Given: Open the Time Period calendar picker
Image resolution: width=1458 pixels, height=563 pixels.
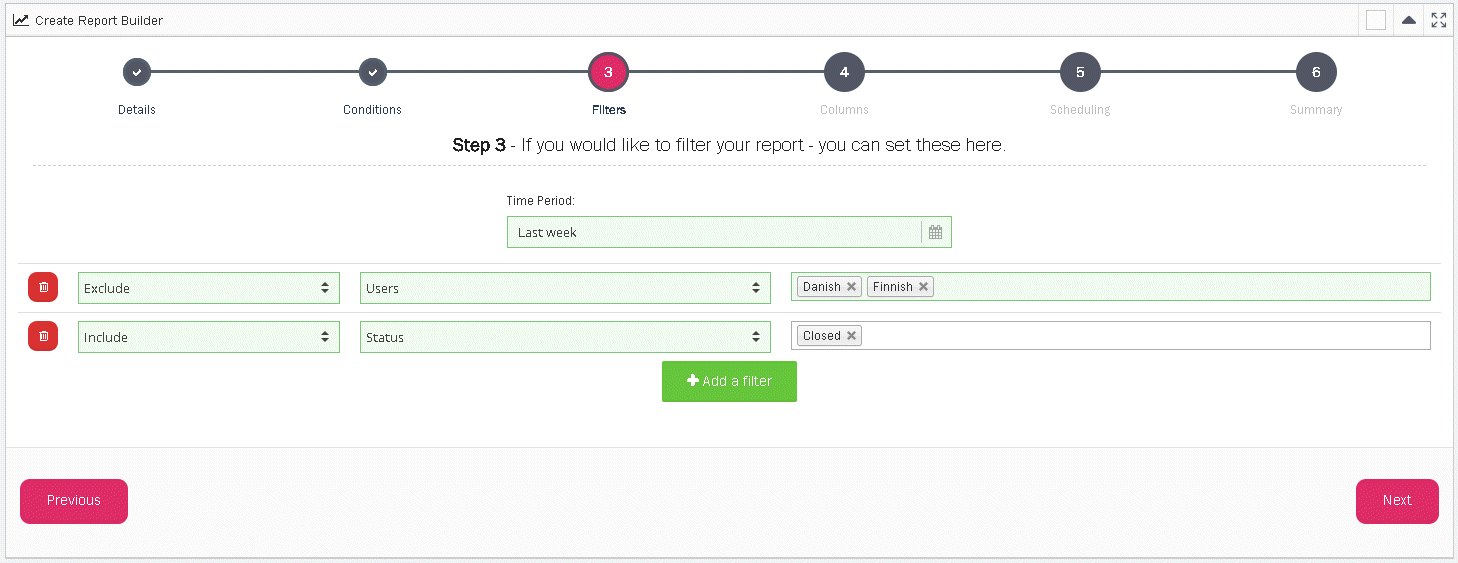Looking at the screenshot, I should 935,232.
